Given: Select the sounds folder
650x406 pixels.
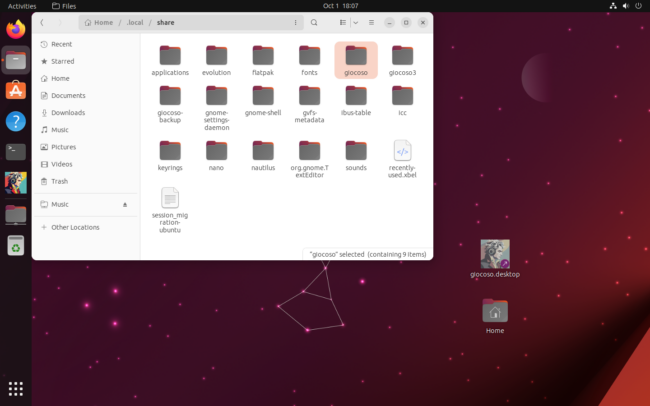Looking at the screenshot, I should [x=356, y=156].
